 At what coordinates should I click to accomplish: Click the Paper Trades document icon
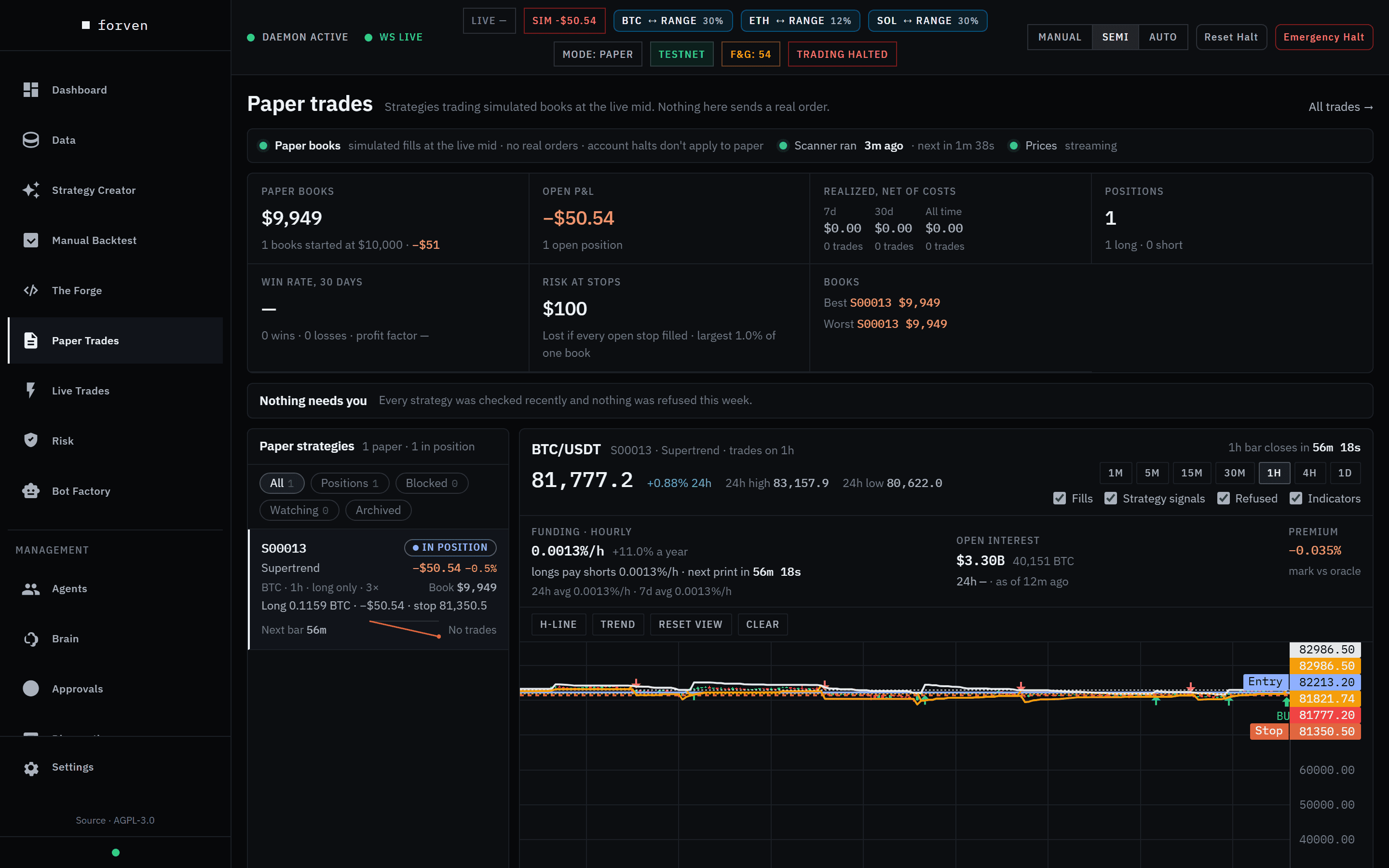(30, 340)
